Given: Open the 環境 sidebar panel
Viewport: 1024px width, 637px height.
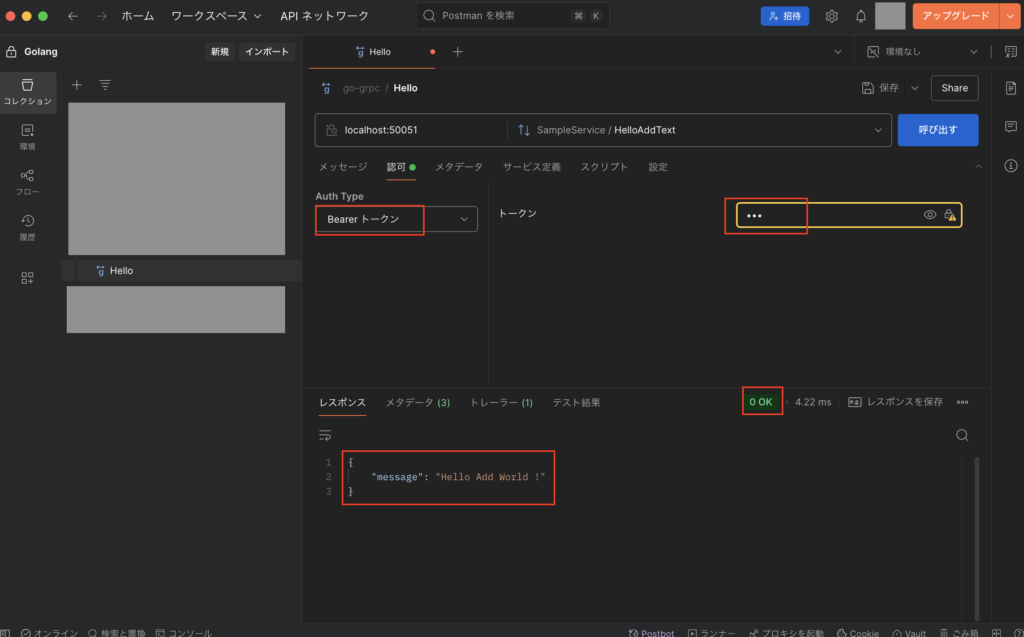Looking at the screenshot, I should click(27, 137).
